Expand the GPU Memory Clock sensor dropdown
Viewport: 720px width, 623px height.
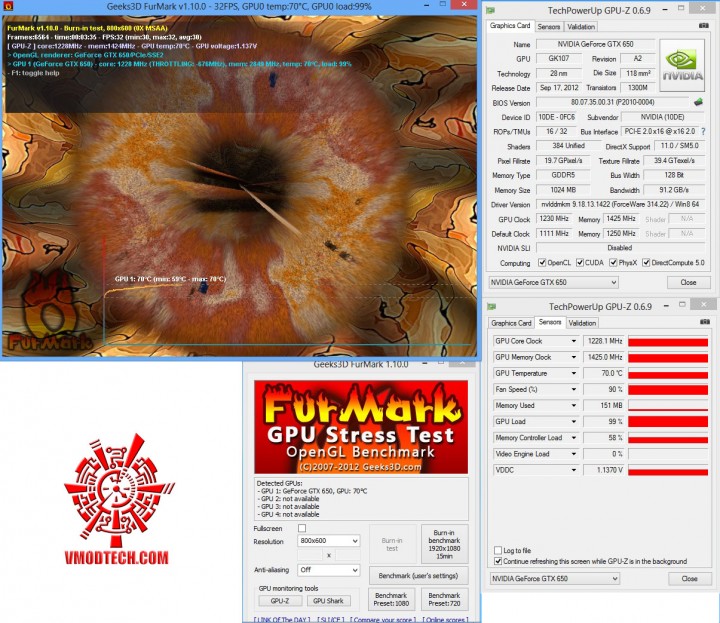574,357
